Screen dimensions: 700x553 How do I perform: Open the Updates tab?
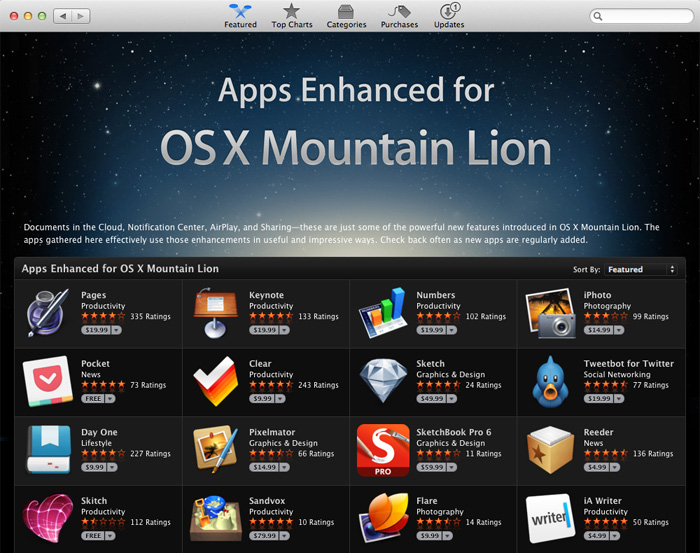point(449,16)
